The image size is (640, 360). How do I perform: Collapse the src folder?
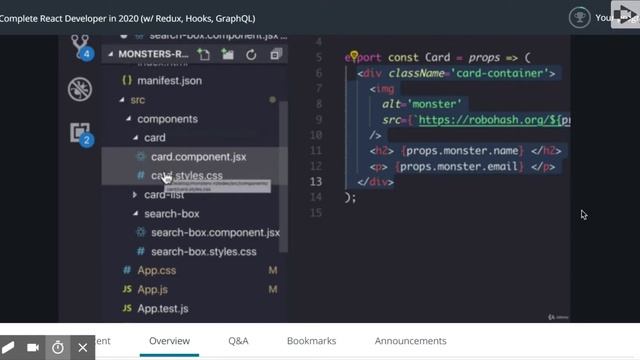coord(122,100)
